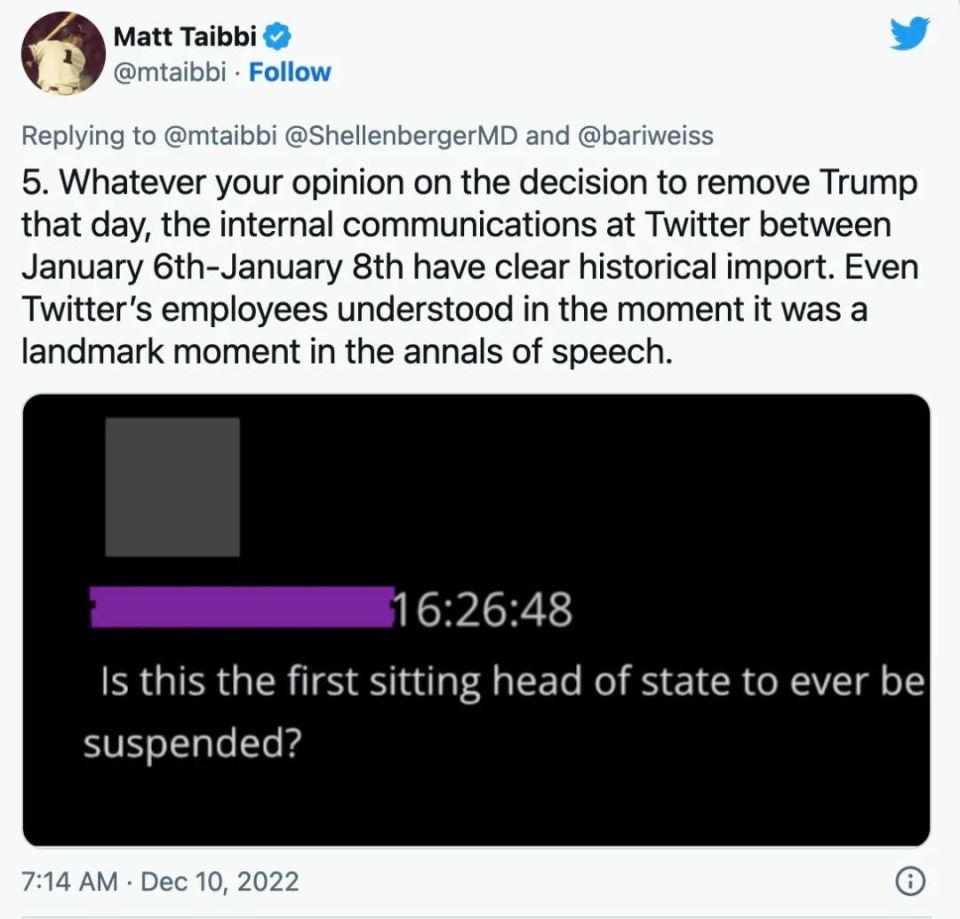Click the gray redacted avatar square

click(x=172, y=486)
